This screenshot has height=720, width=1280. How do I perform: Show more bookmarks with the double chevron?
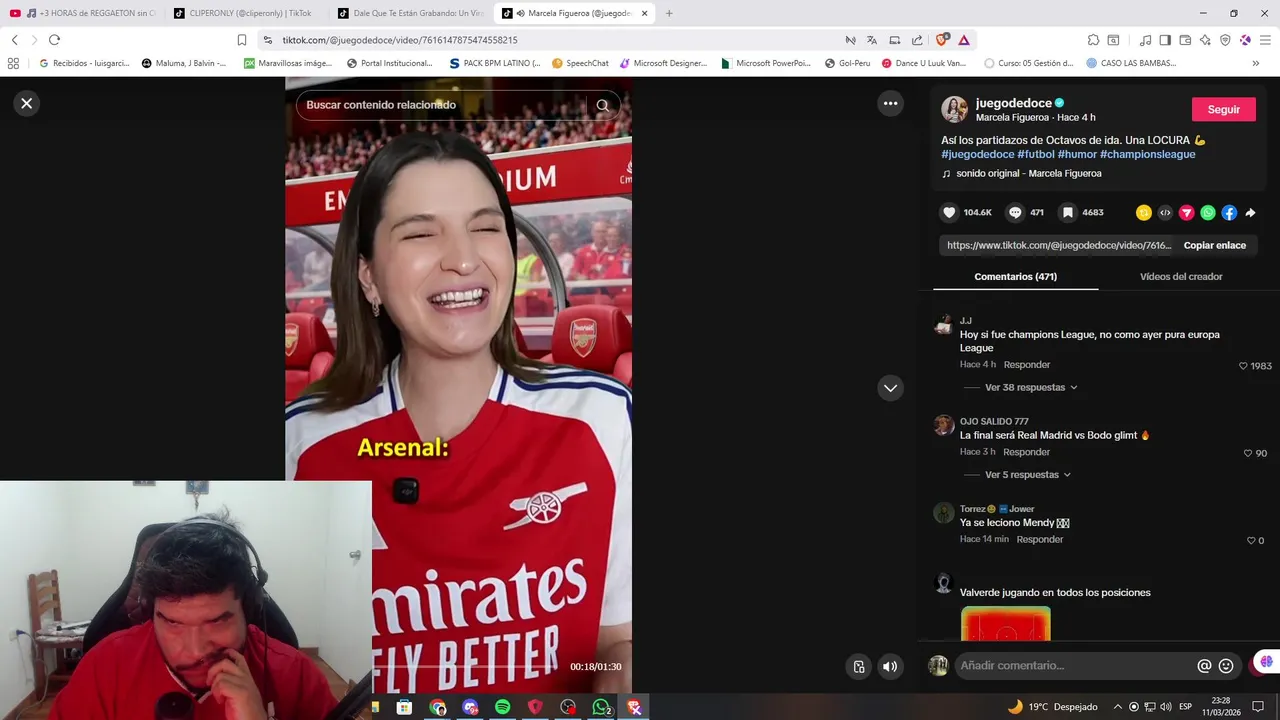pyautogui.click(x=1256, y=63)
